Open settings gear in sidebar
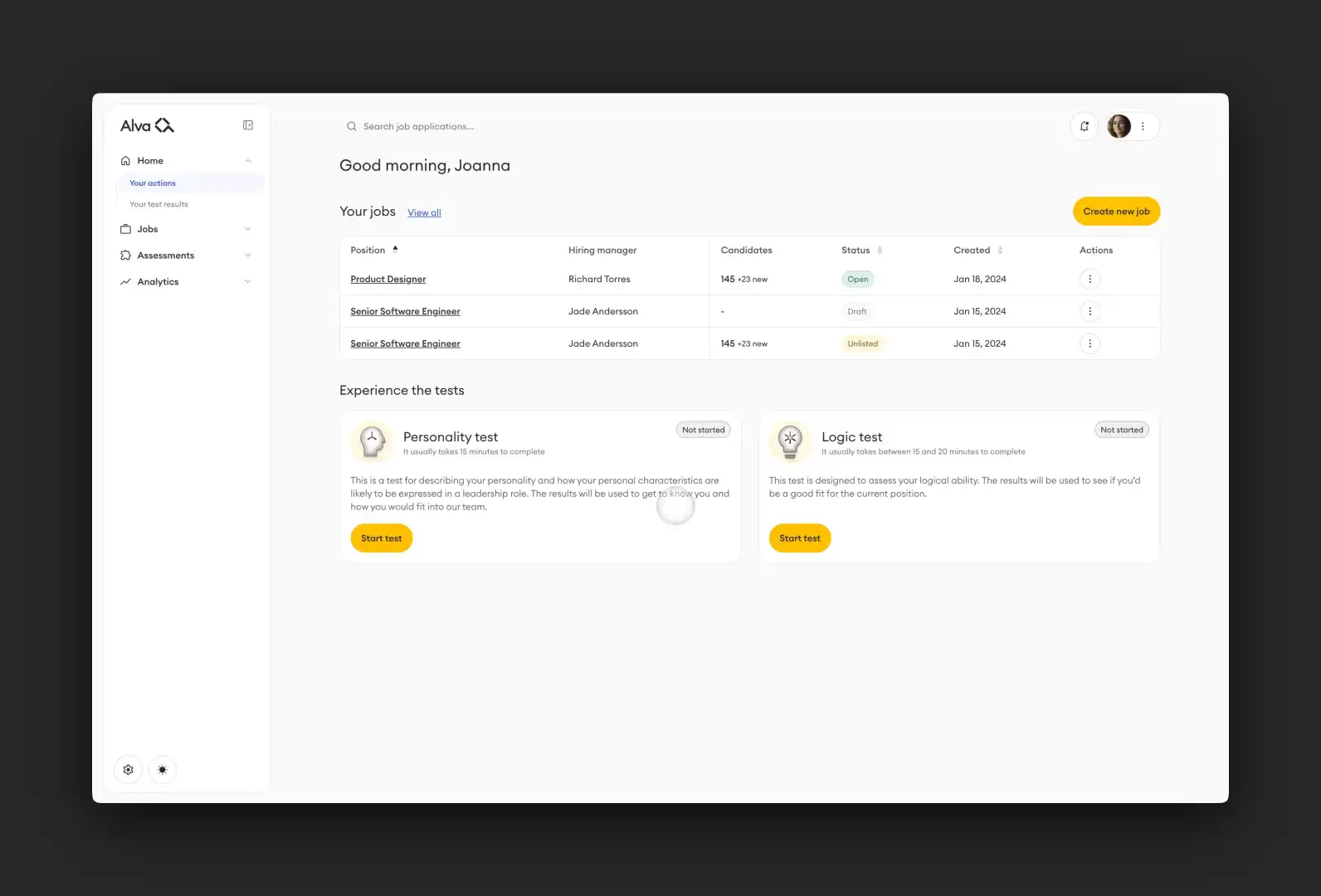The height and width of the screenshot is (896, 1321). 129,770
